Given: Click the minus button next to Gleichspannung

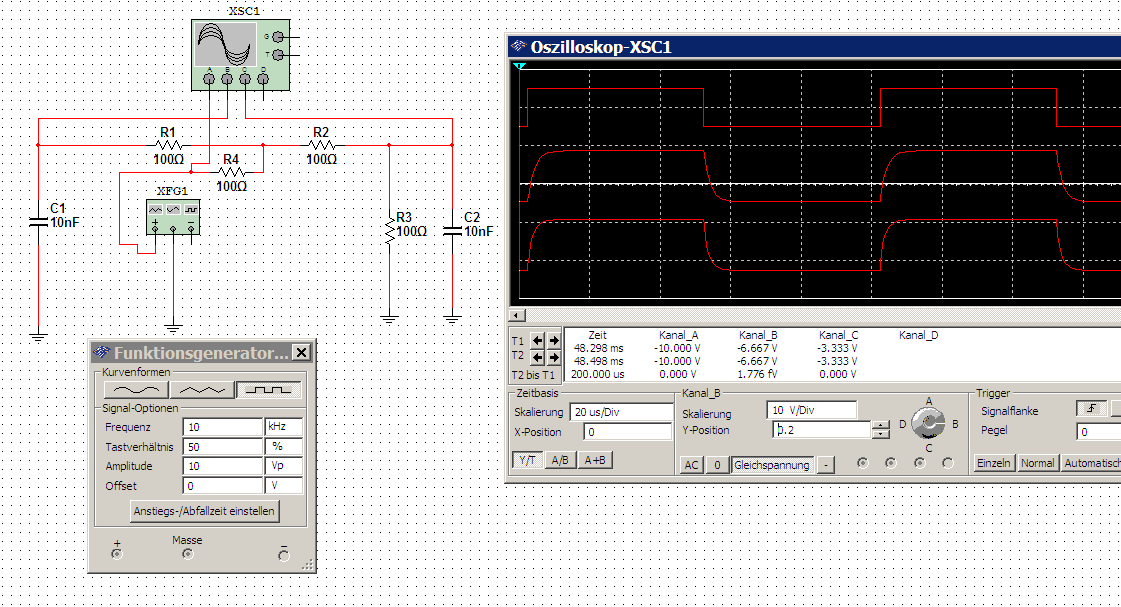Looking at the screenshot, I should pyautogui.click(x=826, y=465).
